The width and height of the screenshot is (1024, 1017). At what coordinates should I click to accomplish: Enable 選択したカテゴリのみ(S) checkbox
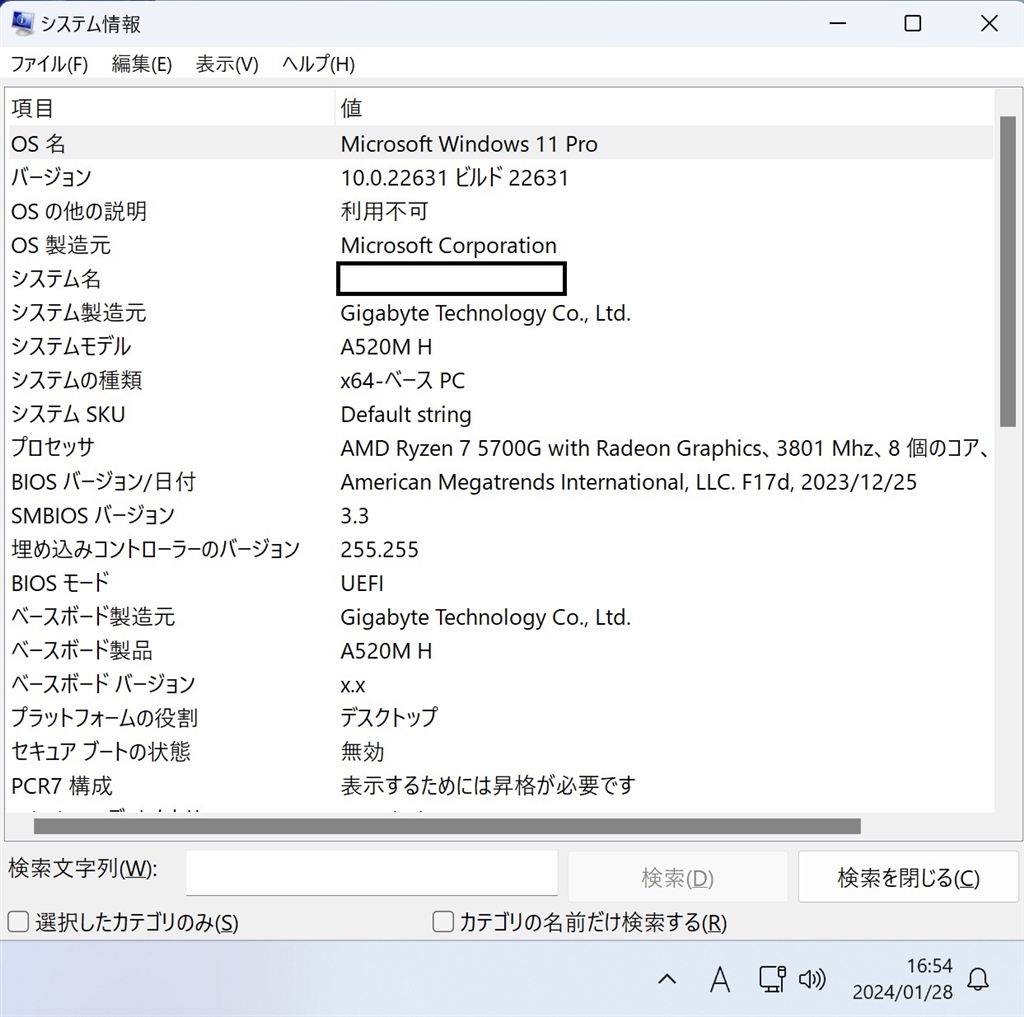click(x=18, y=922)
